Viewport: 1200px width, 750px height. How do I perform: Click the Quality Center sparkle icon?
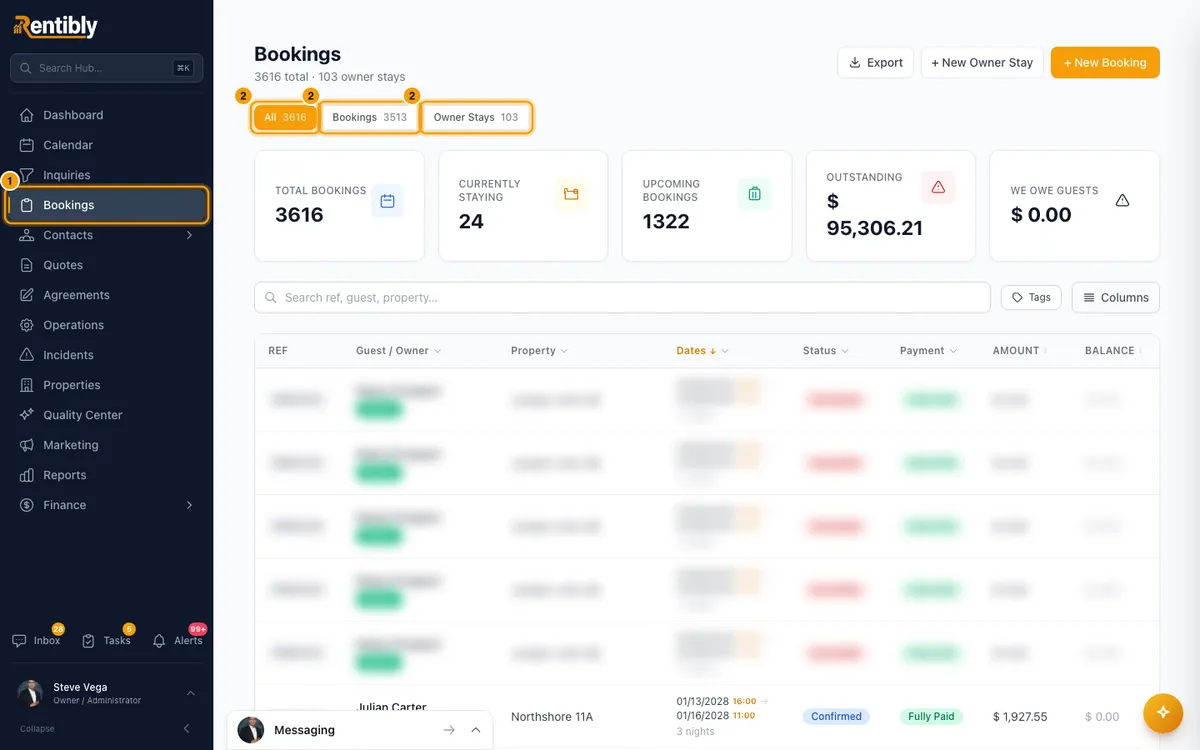click(27, 415)
